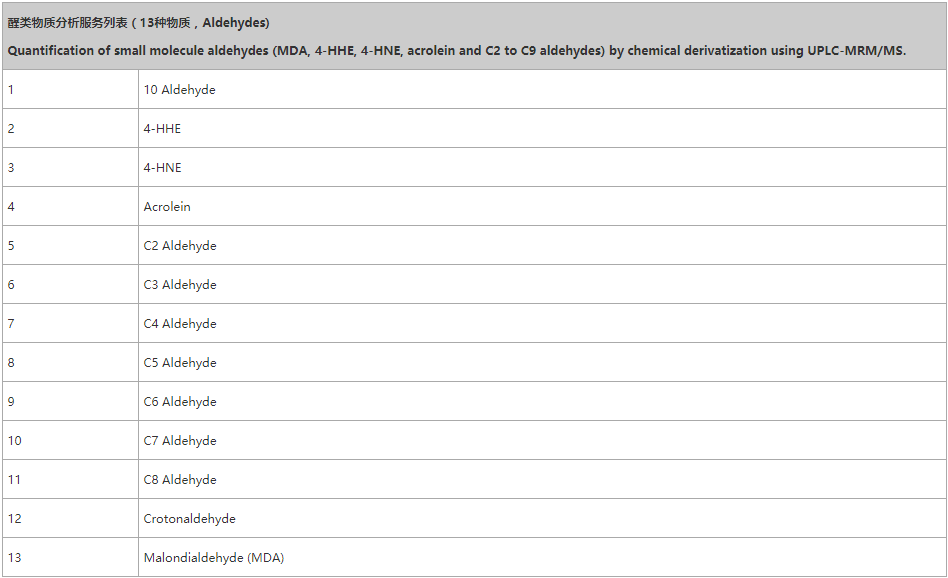Select the C3 Aldehyde row
The image size is (948, 578).
[180, 285]
